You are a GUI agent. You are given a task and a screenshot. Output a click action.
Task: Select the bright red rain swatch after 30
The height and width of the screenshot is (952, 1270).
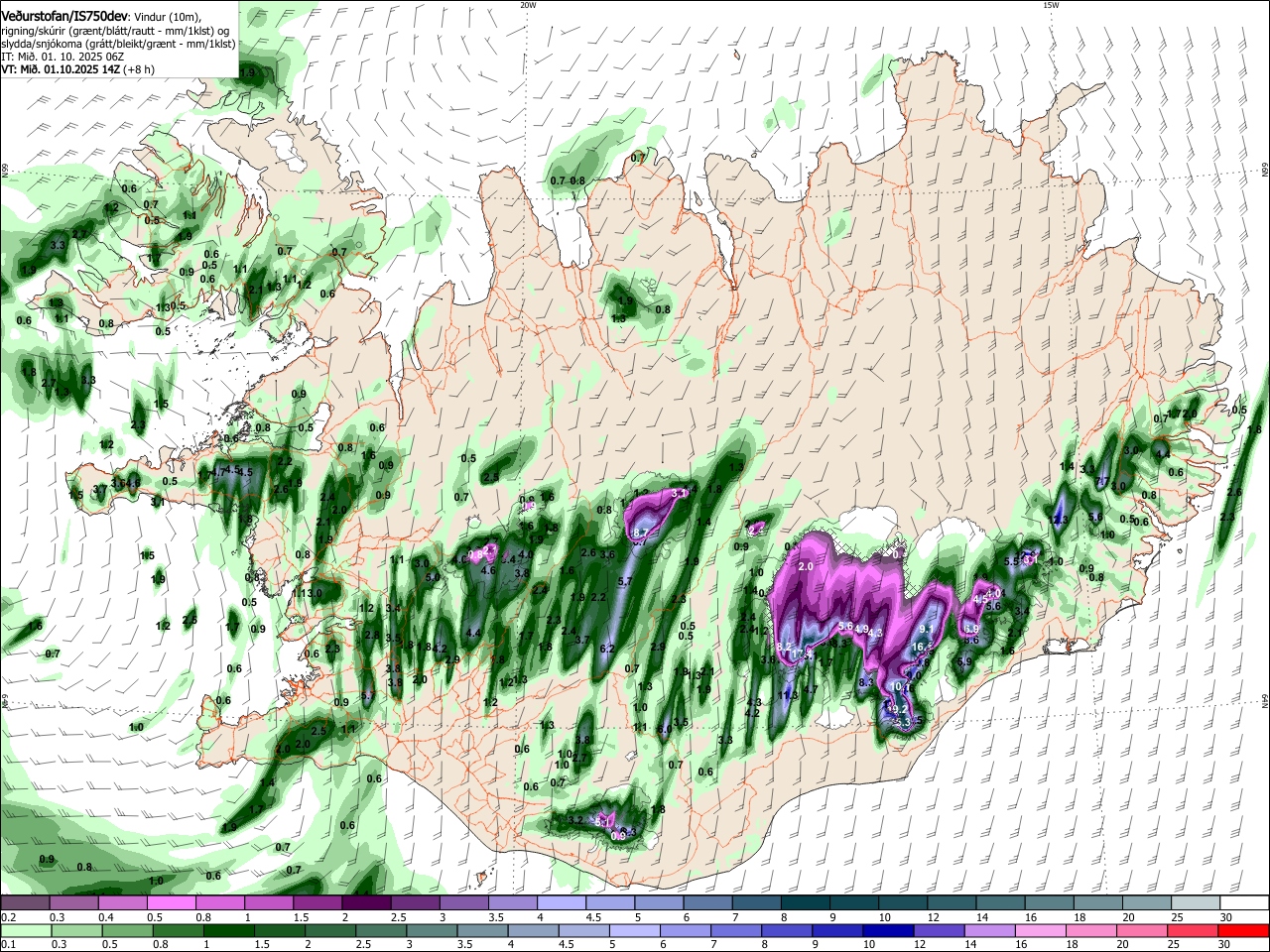click(x=1244, y=930)
